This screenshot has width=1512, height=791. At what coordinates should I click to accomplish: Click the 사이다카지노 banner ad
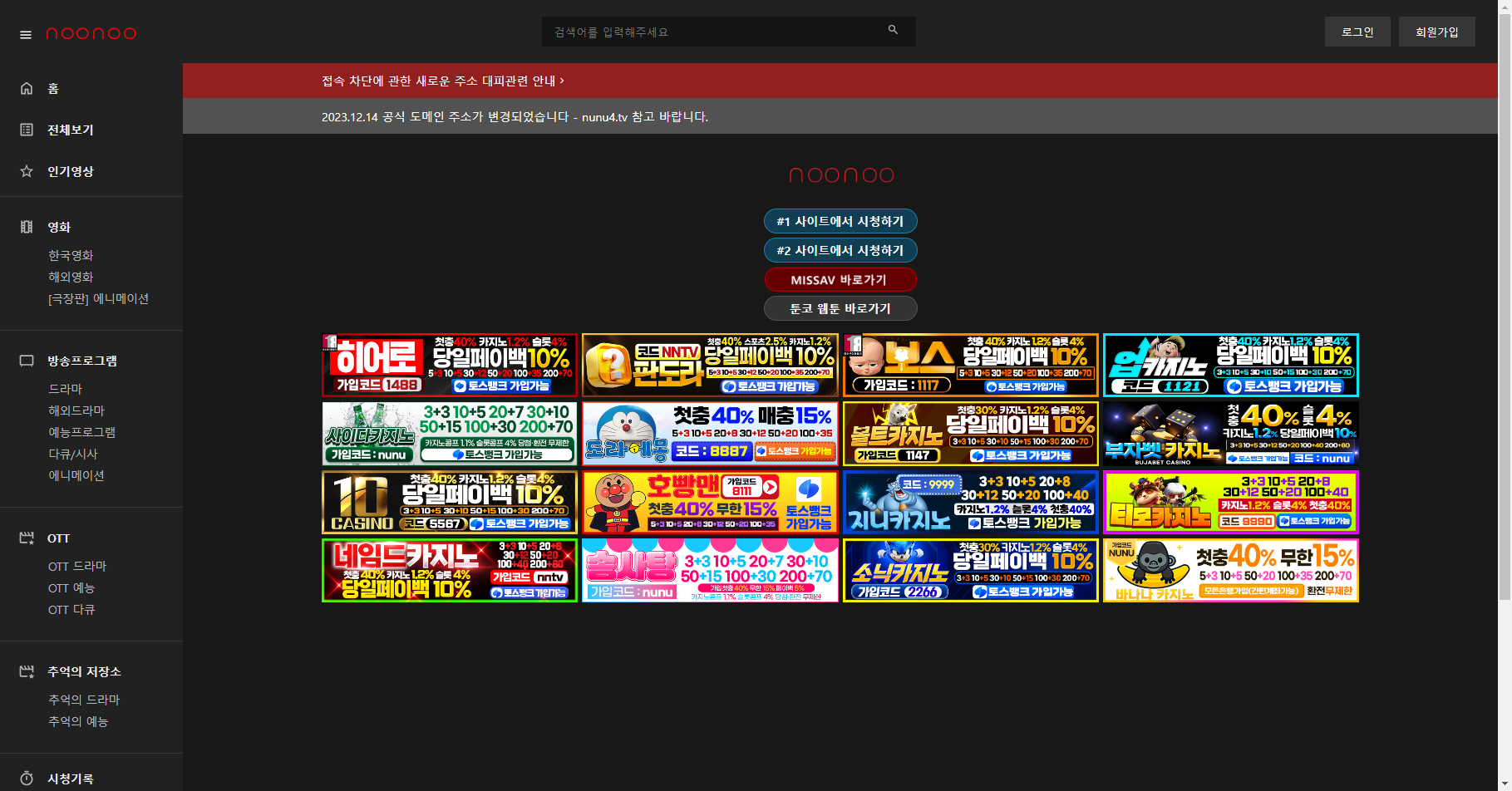pyautogui.click(x=450, y=434)
